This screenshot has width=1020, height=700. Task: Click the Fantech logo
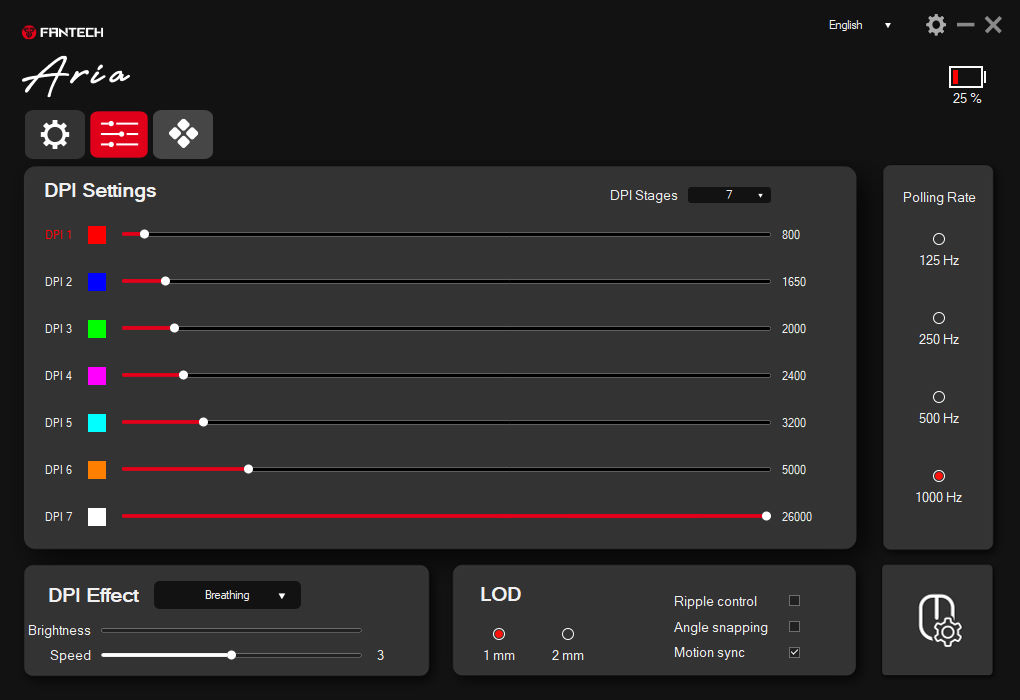(62, 33)
